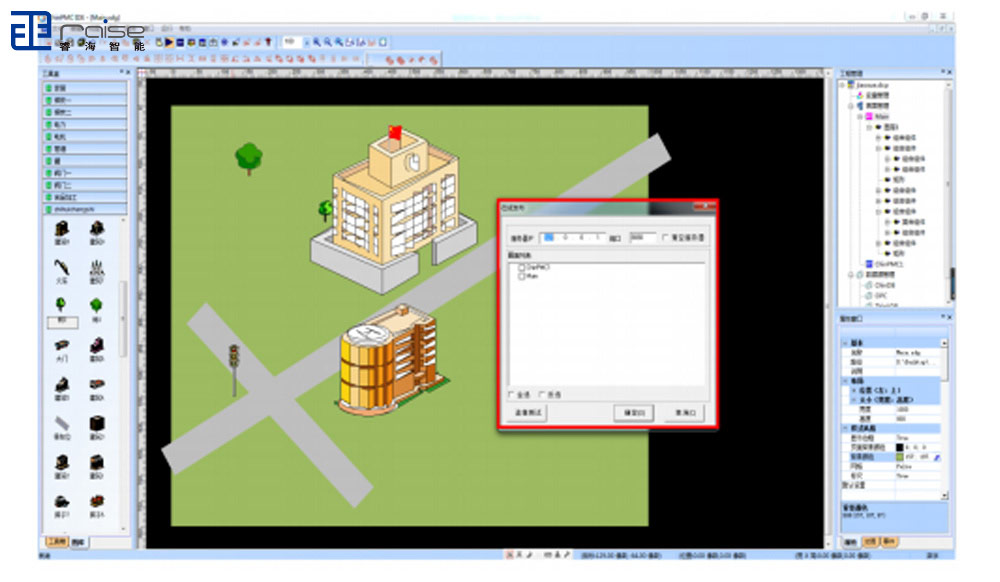Click the height value 600 in properties

(x=901, y=419)
